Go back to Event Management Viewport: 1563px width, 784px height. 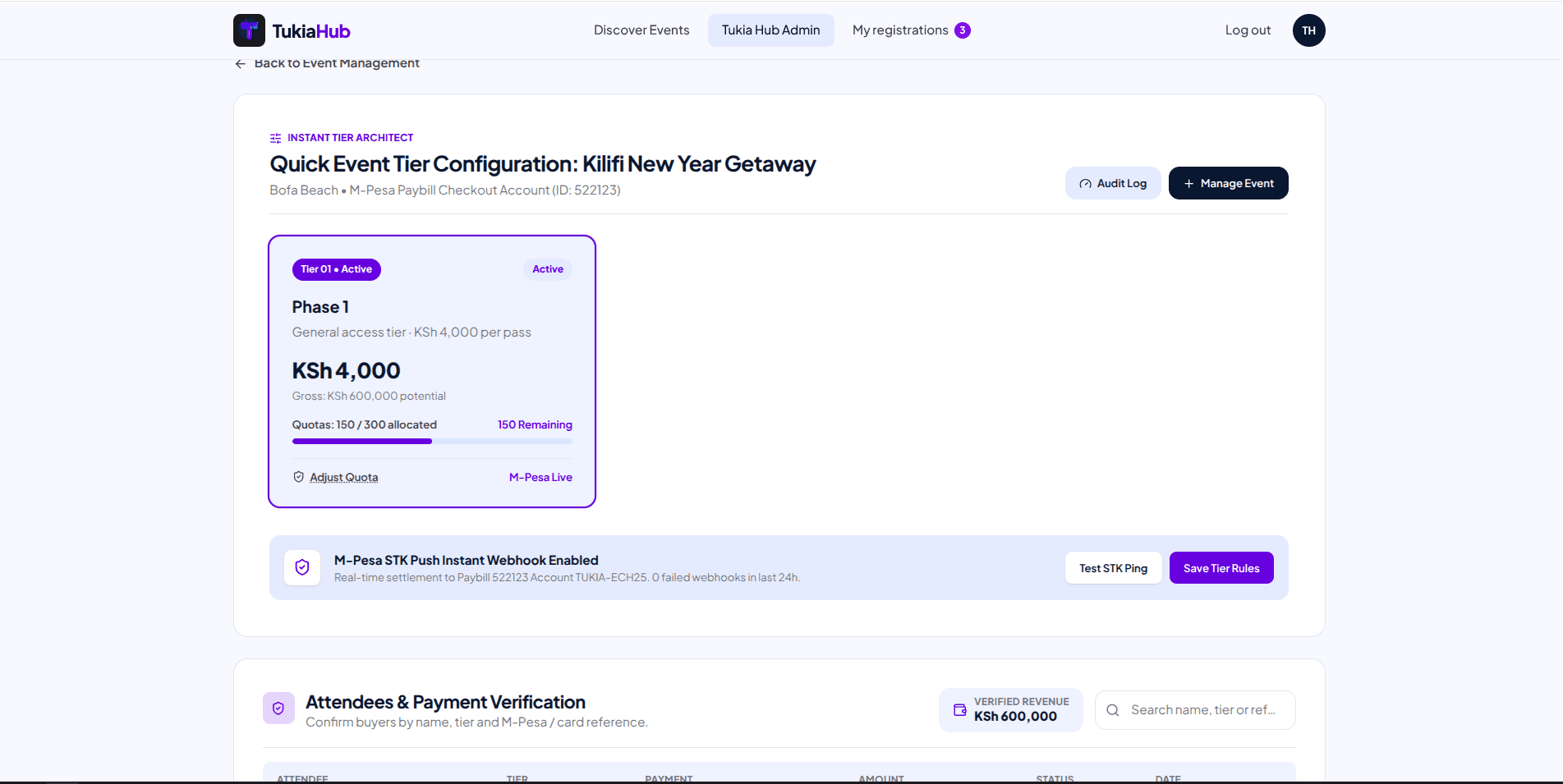[327, 63]
